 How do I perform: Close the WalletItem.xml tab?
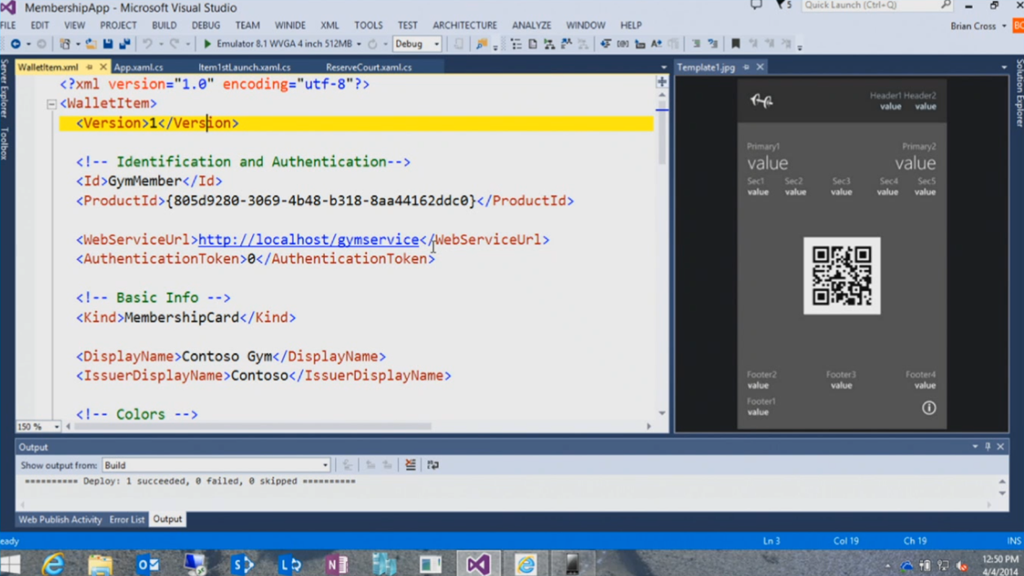(103, 67)
